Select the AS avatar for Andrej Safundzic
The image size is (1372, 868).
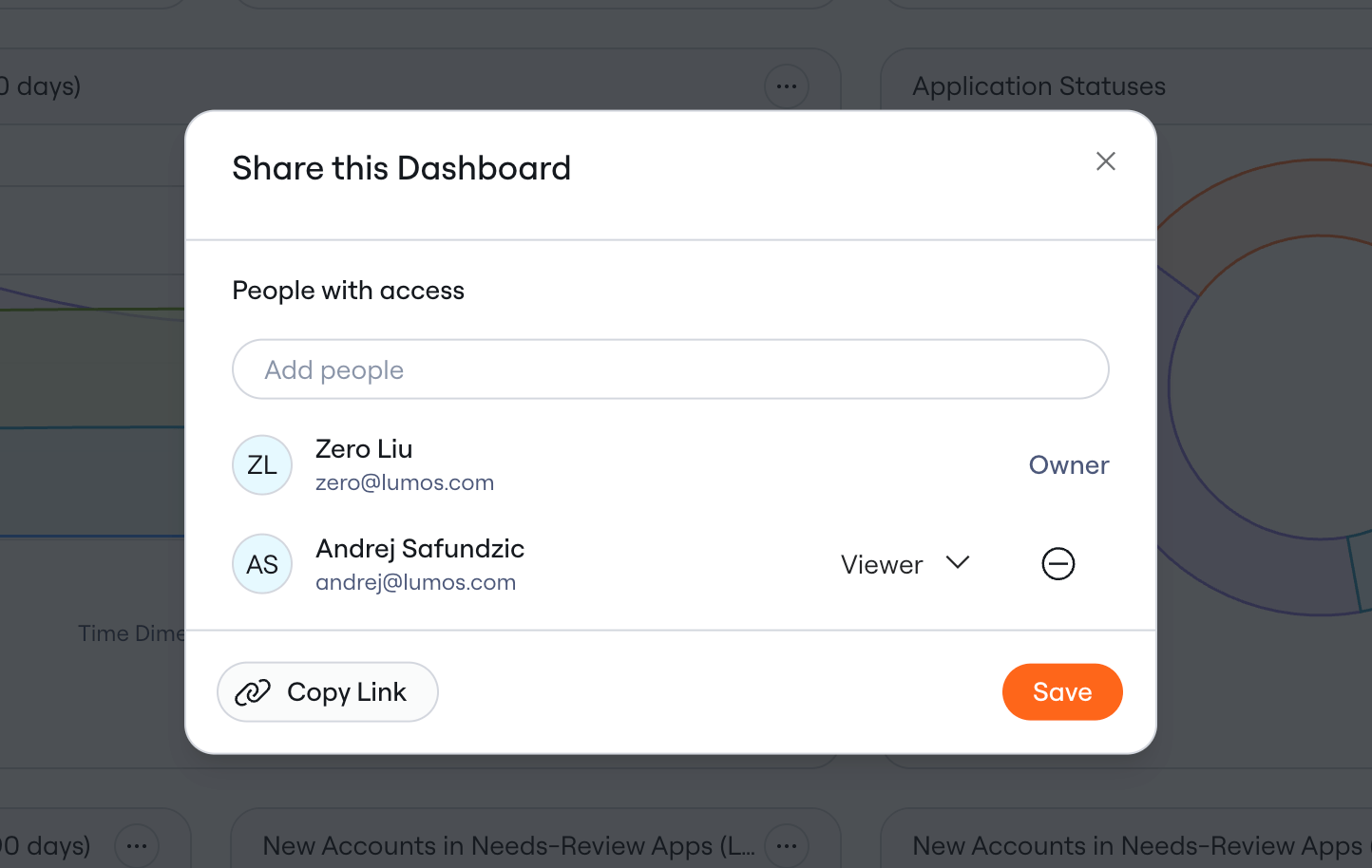click(x=262, y=564)
